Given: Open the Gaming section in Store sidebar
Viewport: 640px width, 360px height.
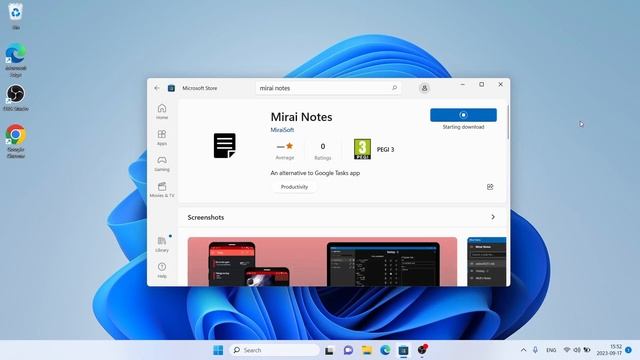Looking at the screenshot, I should coord(162,164).
